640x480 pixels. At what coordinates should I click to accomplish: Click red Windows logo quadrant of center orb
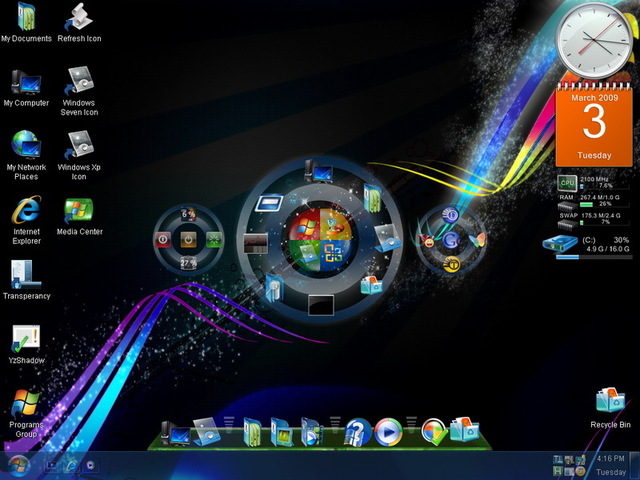tap(304, 225)
